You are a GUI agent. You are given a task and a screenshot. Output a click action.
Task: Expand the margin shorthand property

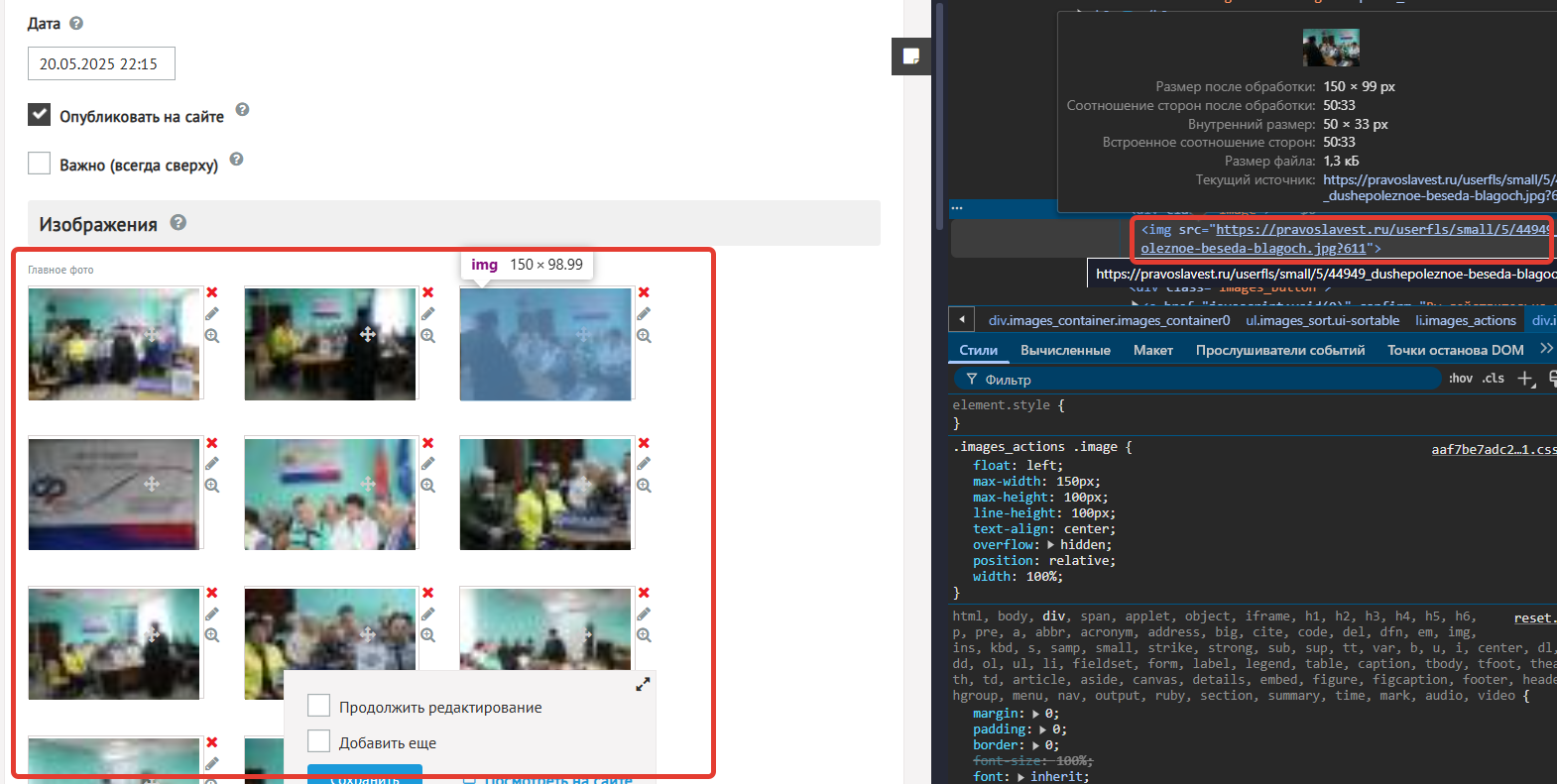coord(1036,714)
